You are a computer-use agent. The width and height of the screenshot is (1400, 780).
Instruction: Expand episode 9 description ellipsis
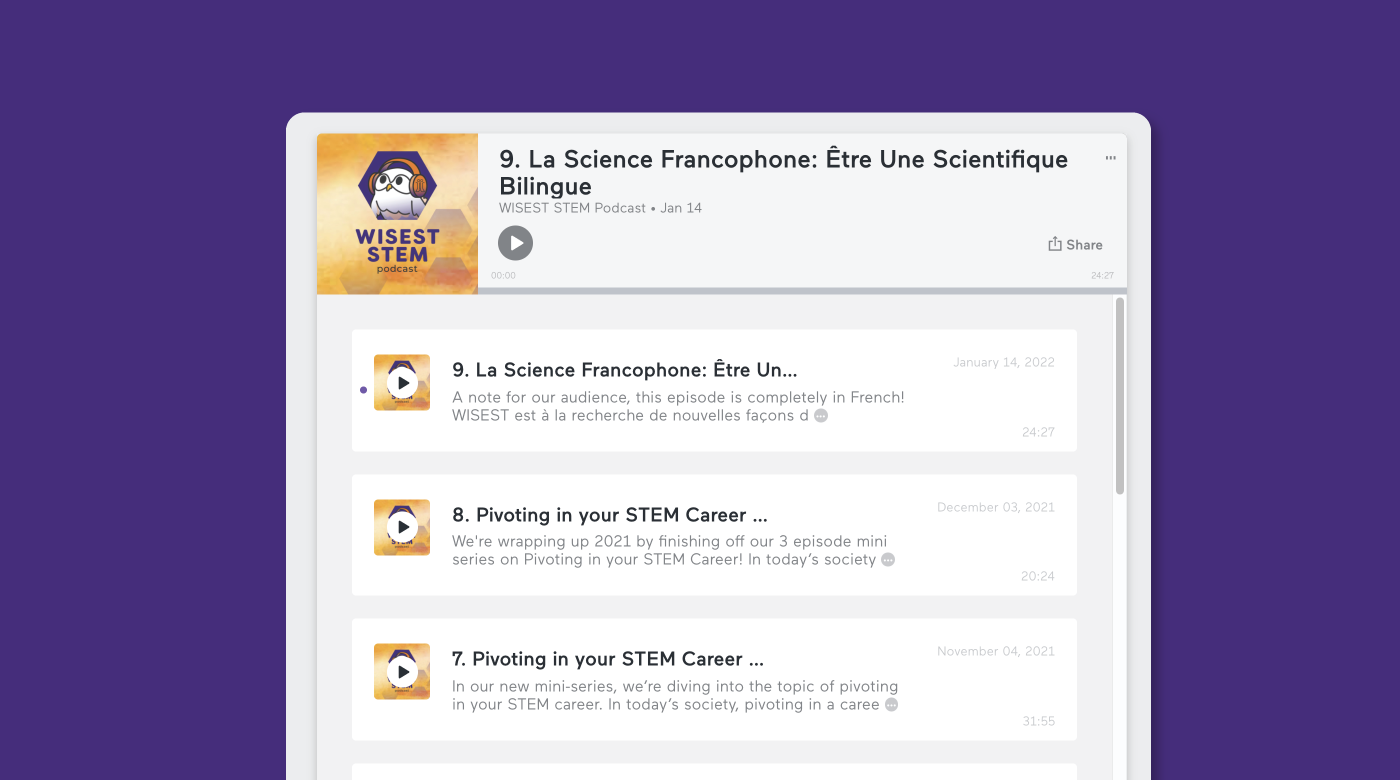point(821,415)
